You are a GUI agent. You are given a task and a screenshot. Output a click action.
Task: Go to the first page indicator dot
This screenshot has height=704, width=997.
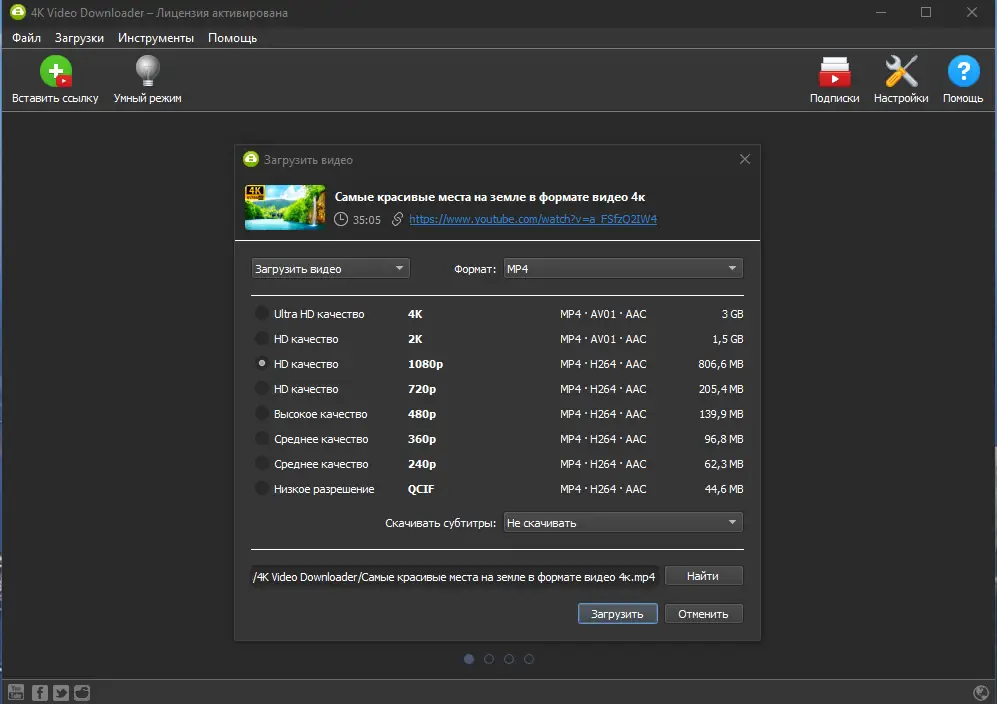coord(469,659)
